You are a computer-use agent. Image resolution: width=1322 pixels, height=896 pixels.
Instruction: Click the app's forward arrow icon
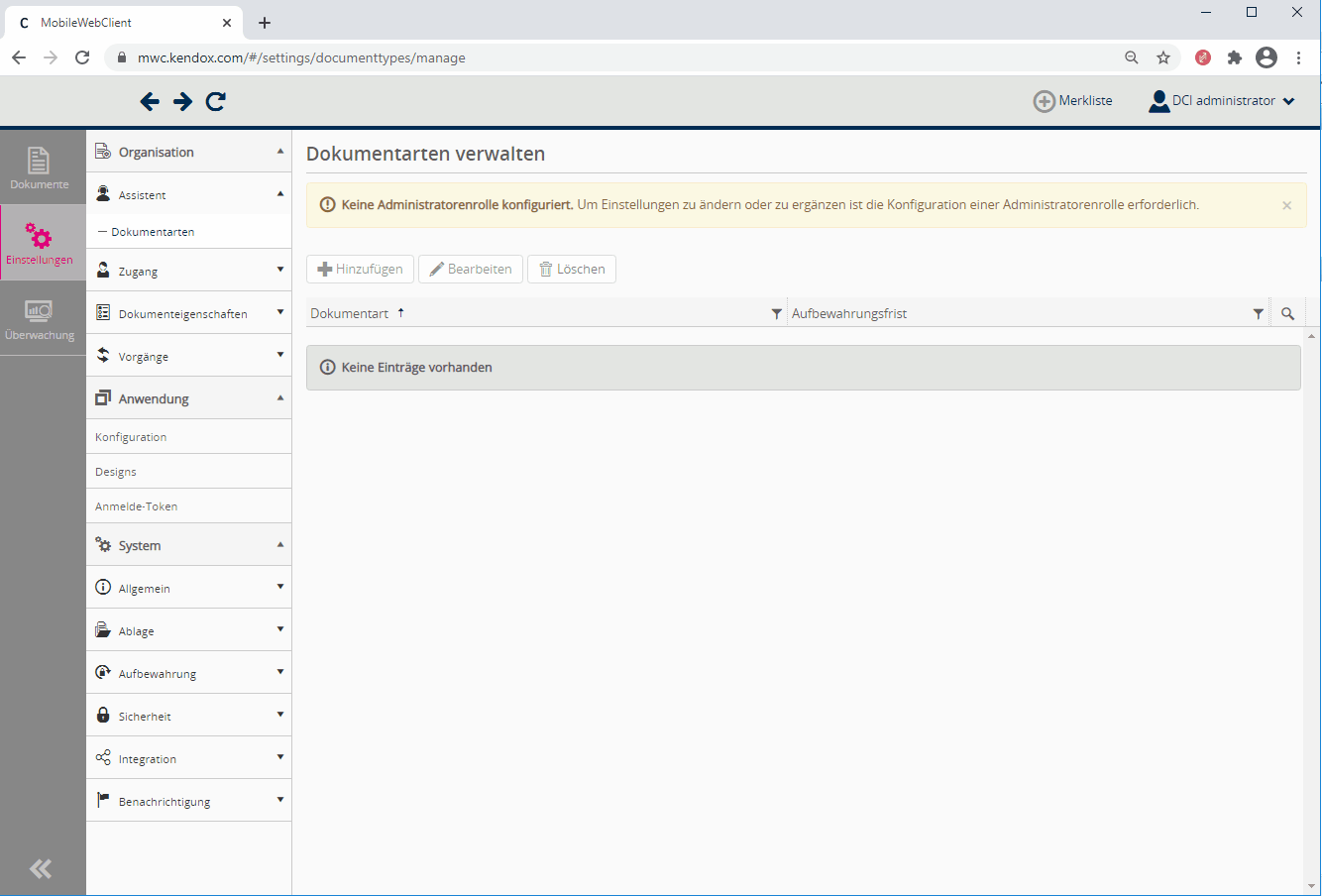pyautogui.click(x=182, y=101)
